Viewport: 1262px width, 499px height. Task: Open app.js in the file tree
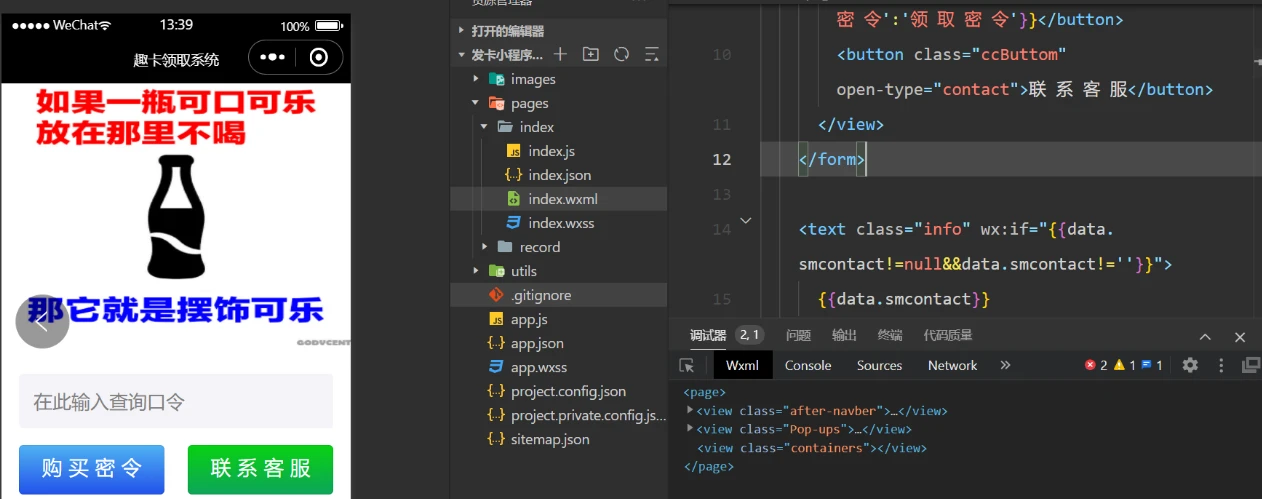pos(529,319)
